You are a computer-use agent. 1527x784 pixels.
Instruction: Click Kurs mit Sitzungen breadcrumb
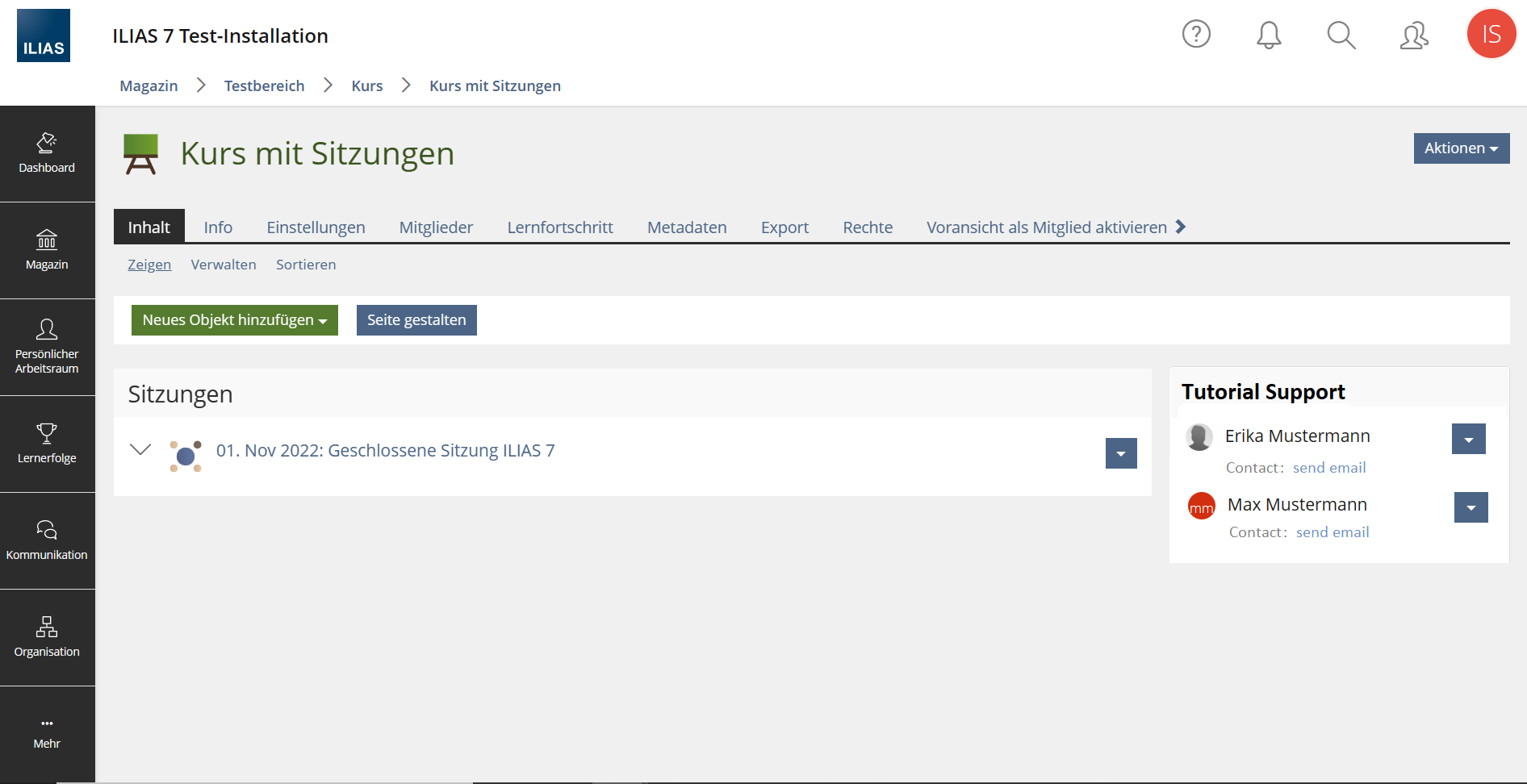click(x=495, y=85)
